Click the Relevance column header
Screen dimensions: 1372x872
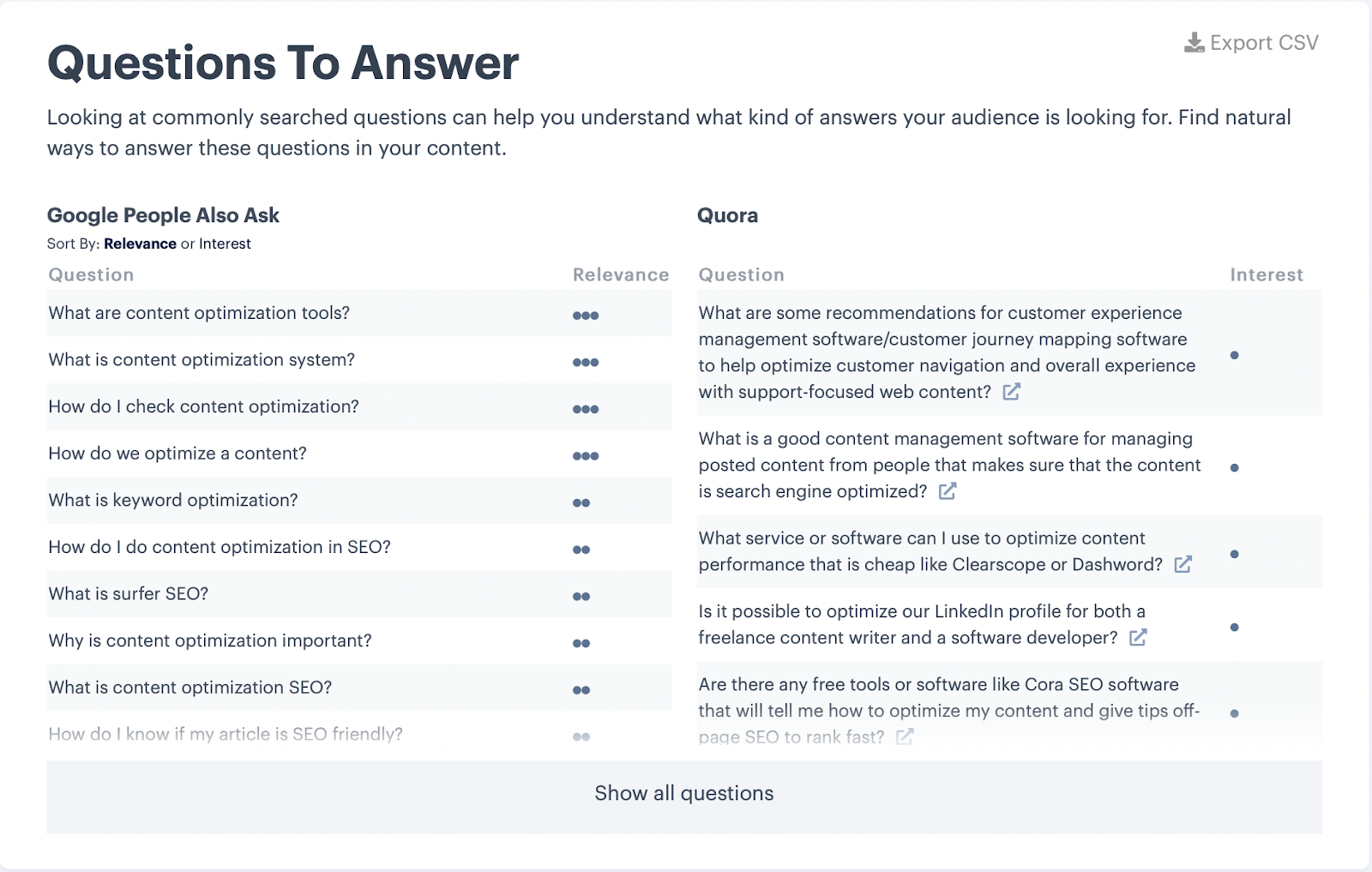[621, 274]
